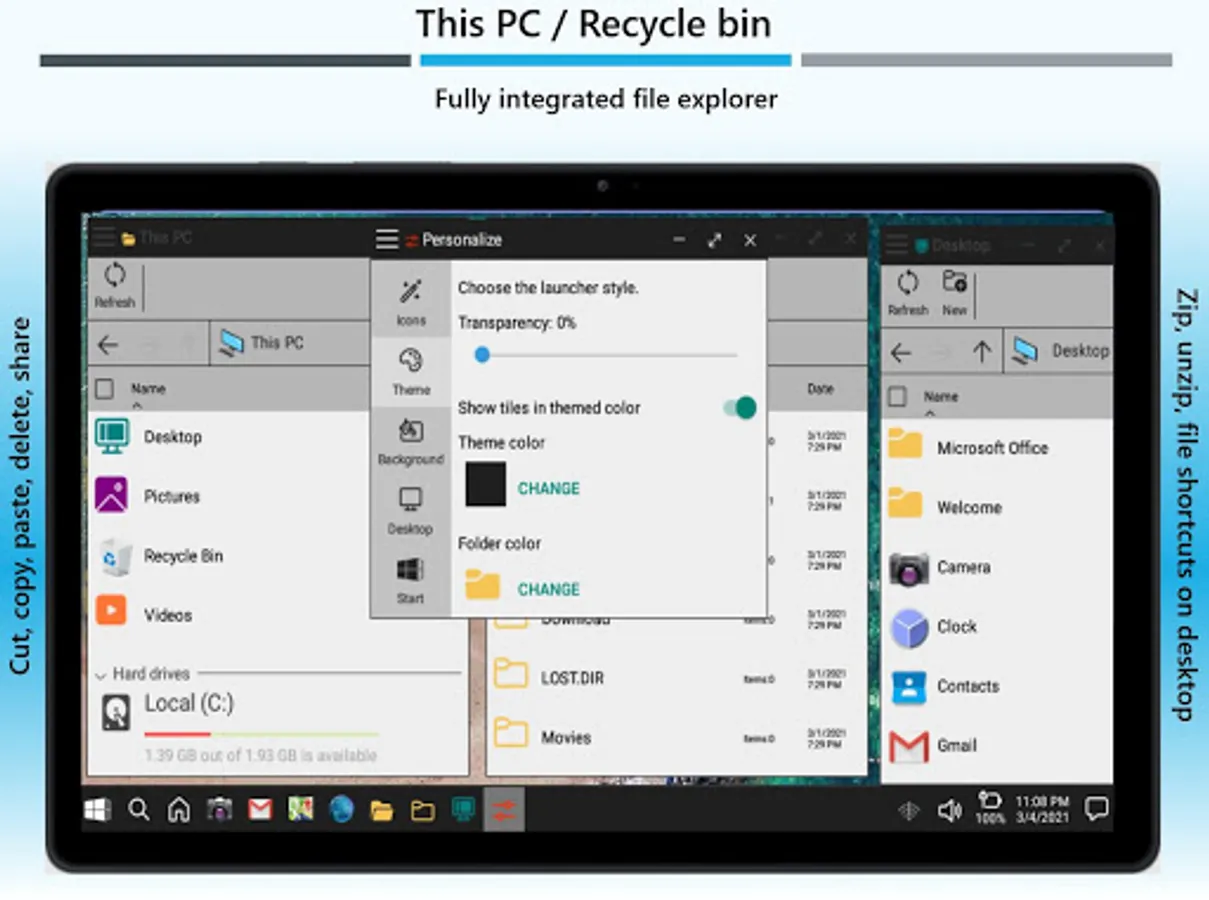The height and width of the screenshot is (900, 1209).
Task: Go back in This PC window
Action: click(108, 345)
